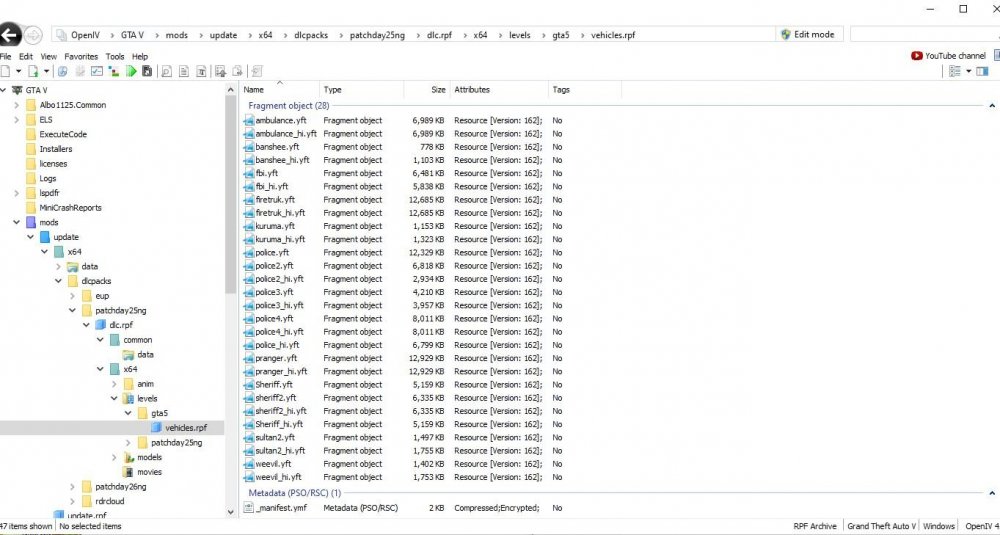Click the checklist toolbar icon
Image resolution: width=1000 pixels, height=535 pixels.
pos(97,71)
